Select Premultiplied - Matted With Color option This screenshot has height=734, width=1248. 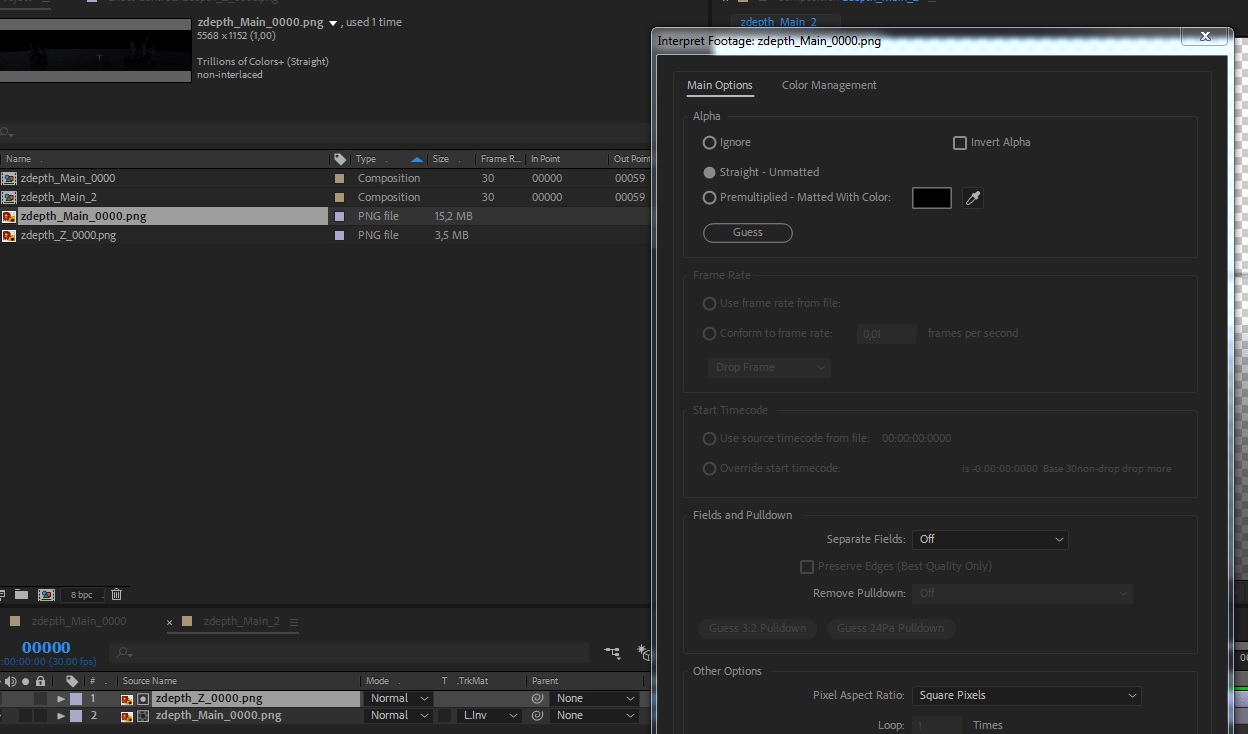click(x=709, y=198)
